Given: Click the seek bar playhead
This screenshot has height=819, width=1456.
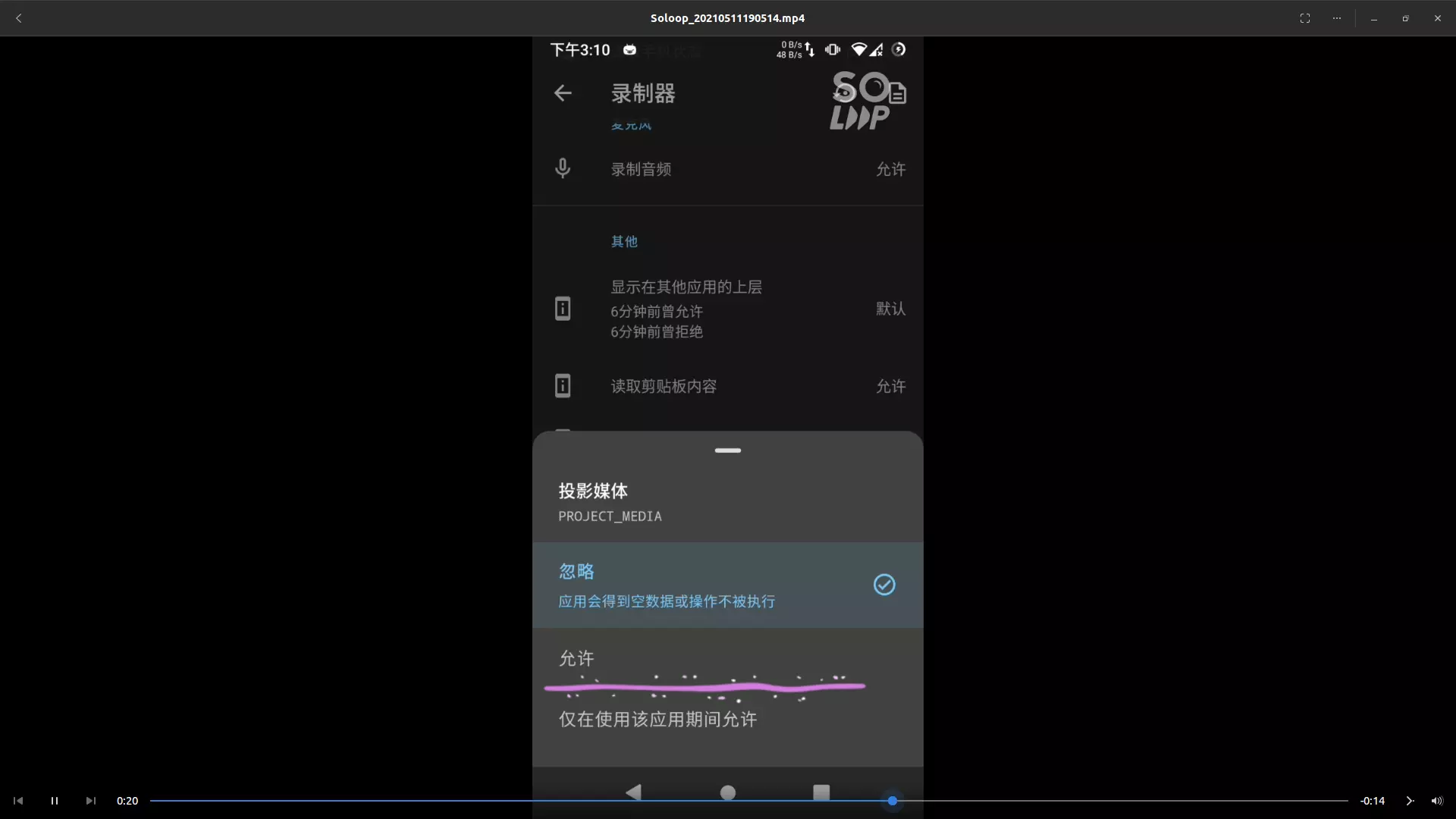Looking at the screenshot, I should [893, 801].
